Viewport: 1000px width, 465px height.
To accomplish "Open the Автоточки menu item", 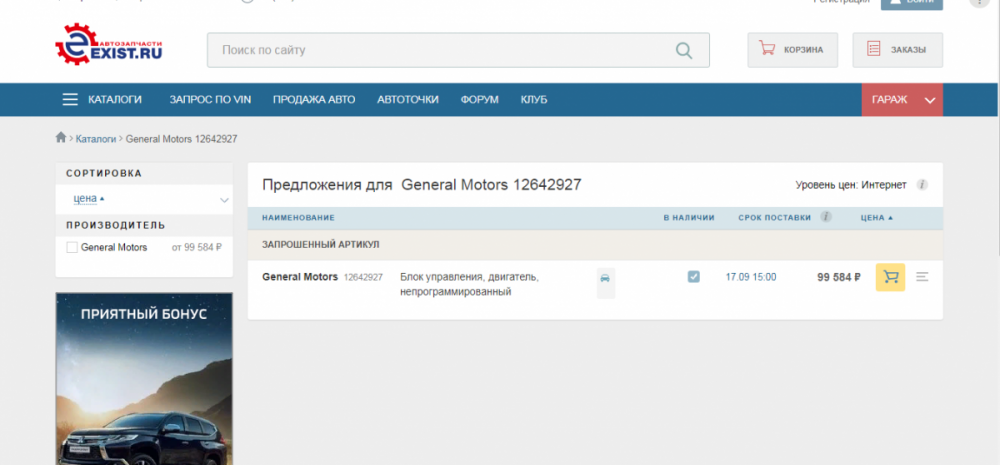I will pyautogui.click(x=408, y=100).
